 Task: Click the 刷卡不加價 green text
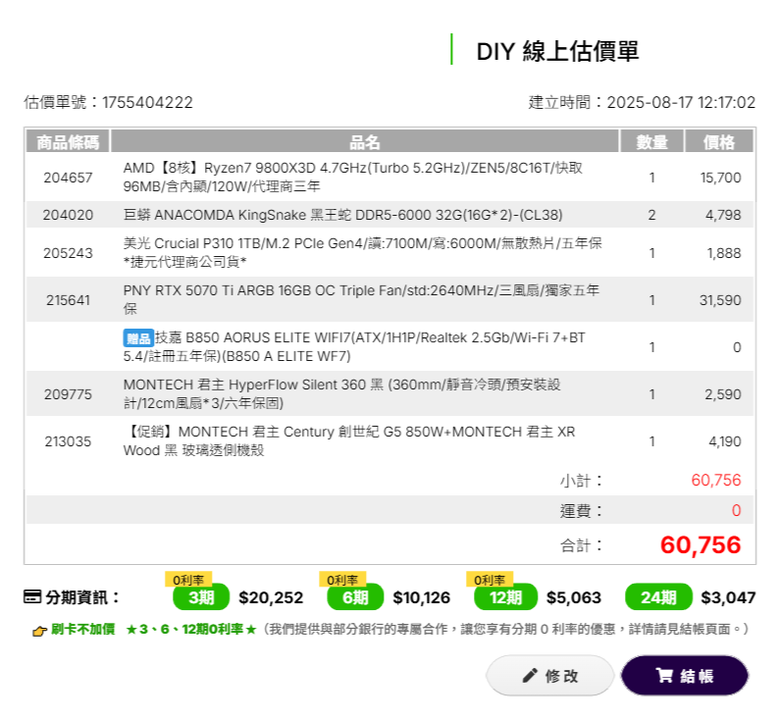(83, 629)
